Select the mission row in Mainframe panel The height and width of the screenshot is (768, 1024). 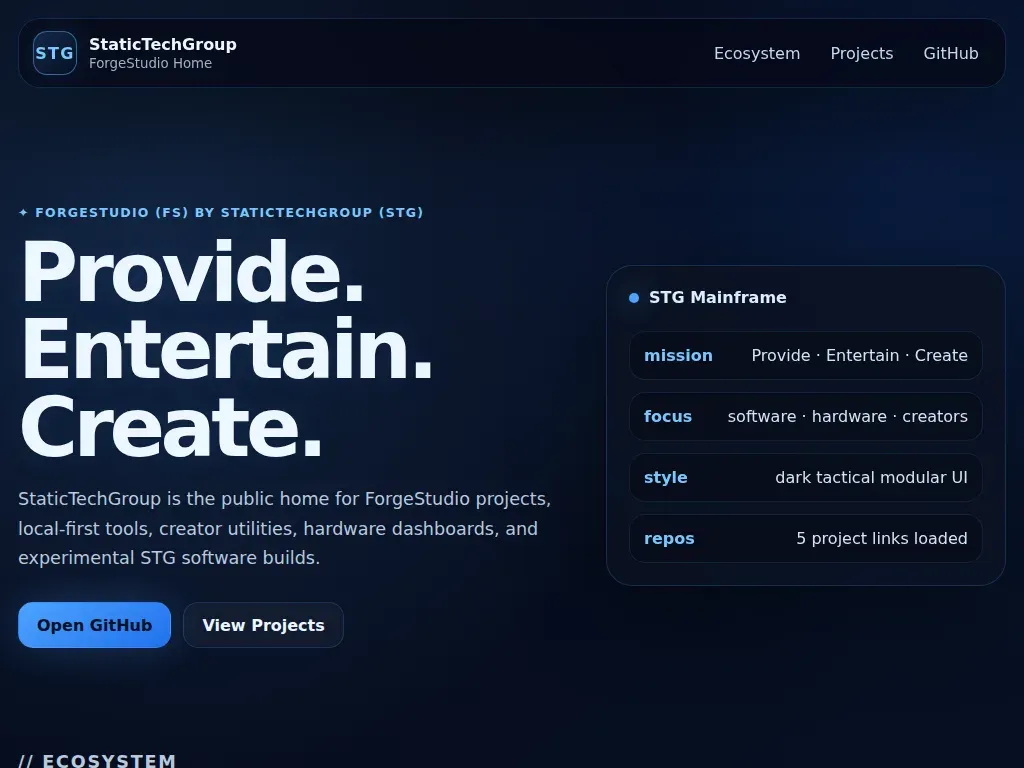point(806,355)
